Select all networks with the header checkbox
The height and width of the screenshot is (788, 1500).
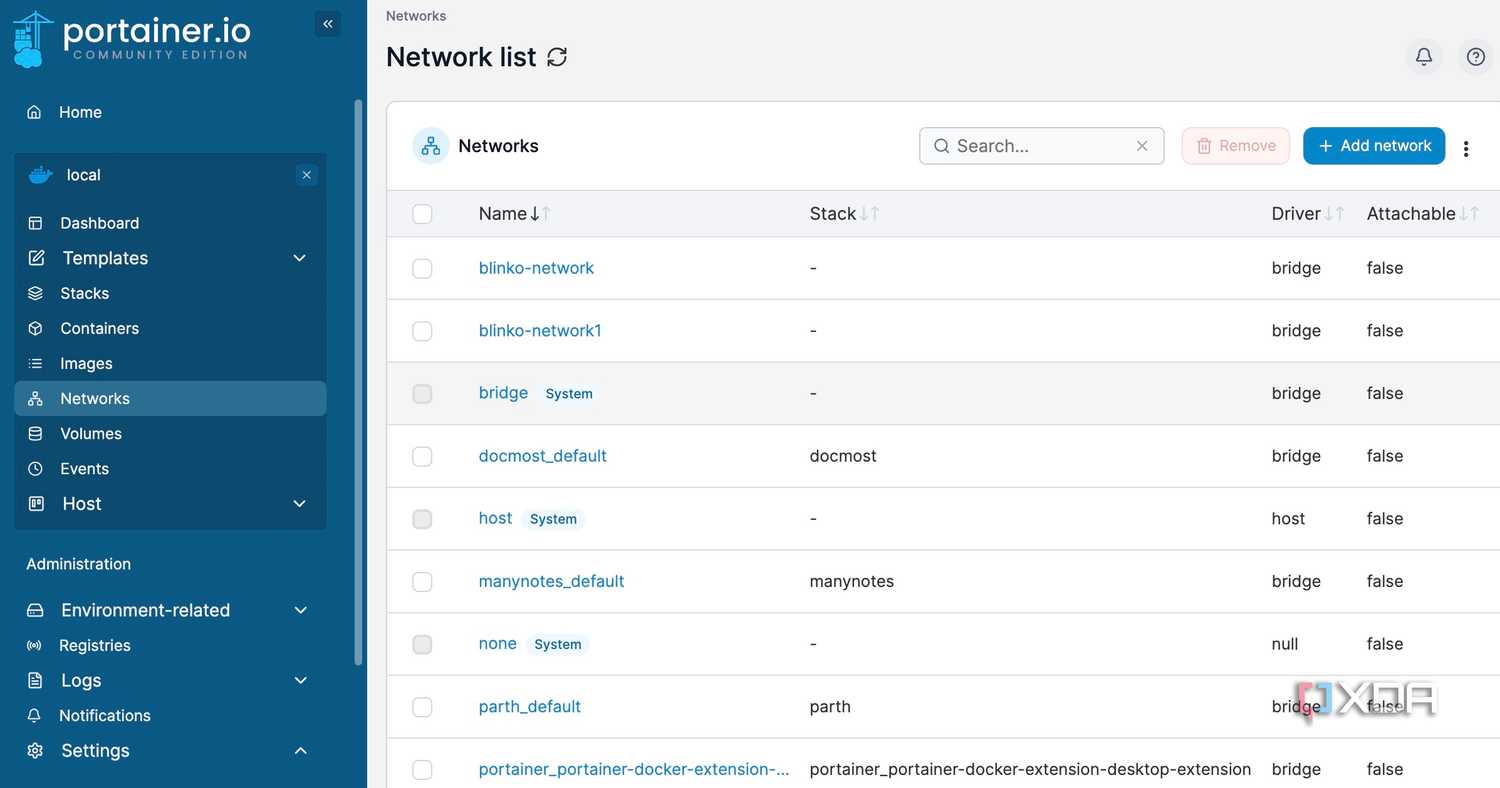pyautogui.click(x=422, y=214)
